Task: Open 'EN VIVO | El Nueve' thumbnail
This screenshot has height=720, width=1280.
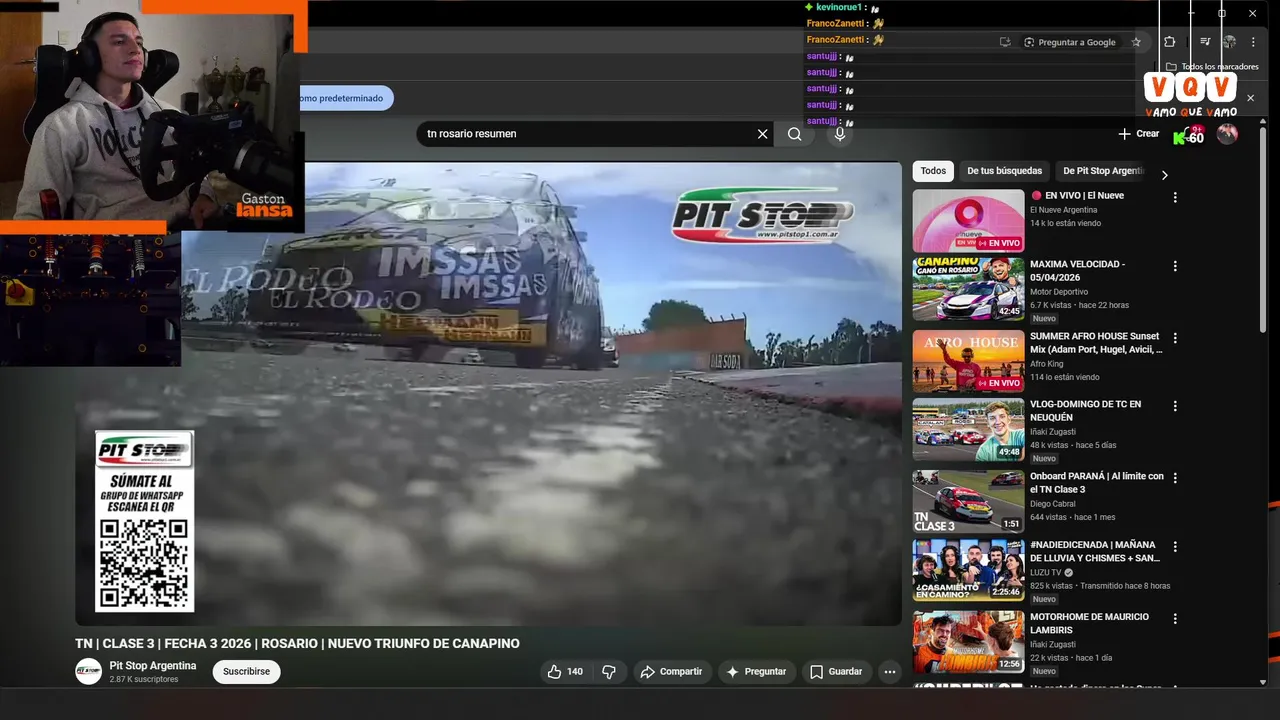Action: pyautogui.click(x=968, y=221)
